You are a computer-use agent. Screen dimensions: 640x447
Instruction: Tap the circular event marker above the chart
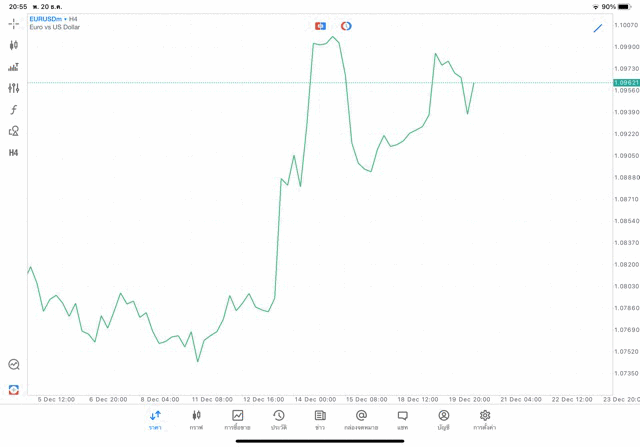pos(346,26)
